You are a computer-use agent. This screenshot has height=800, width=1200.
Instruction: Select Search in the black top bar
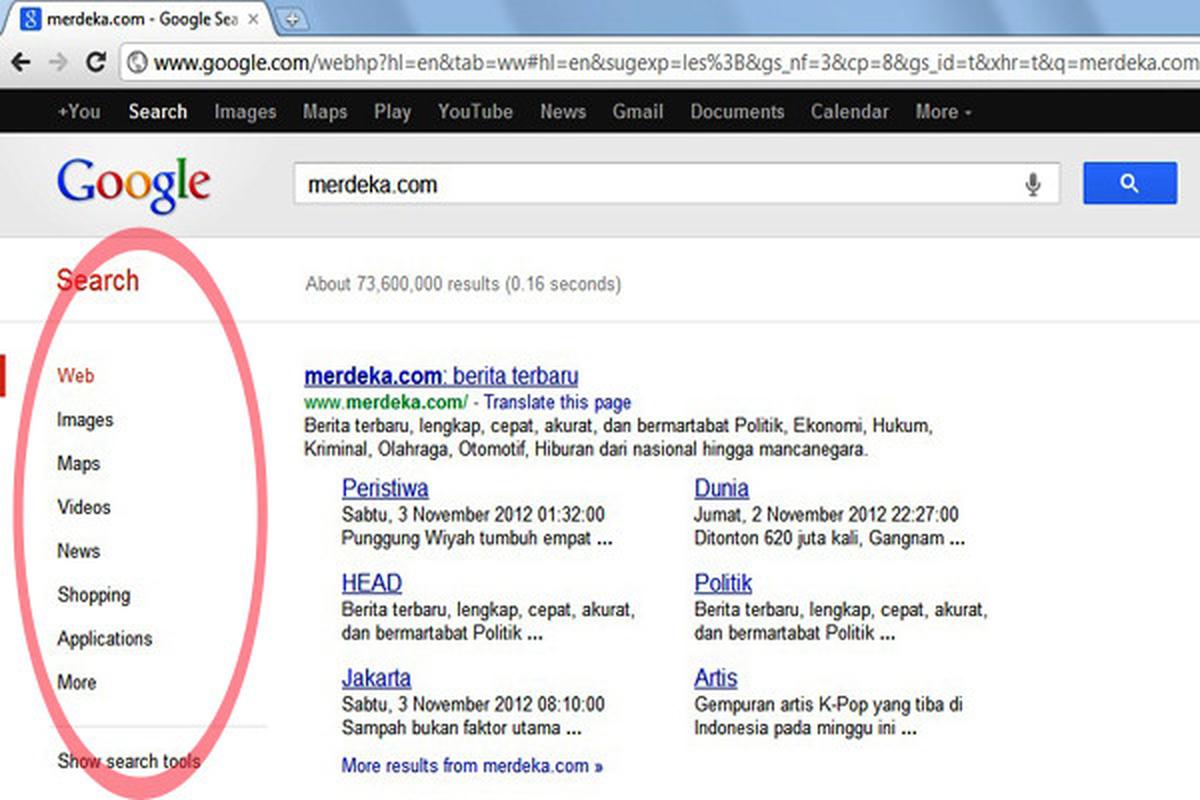pyautogui.click(x=157, y=111)
